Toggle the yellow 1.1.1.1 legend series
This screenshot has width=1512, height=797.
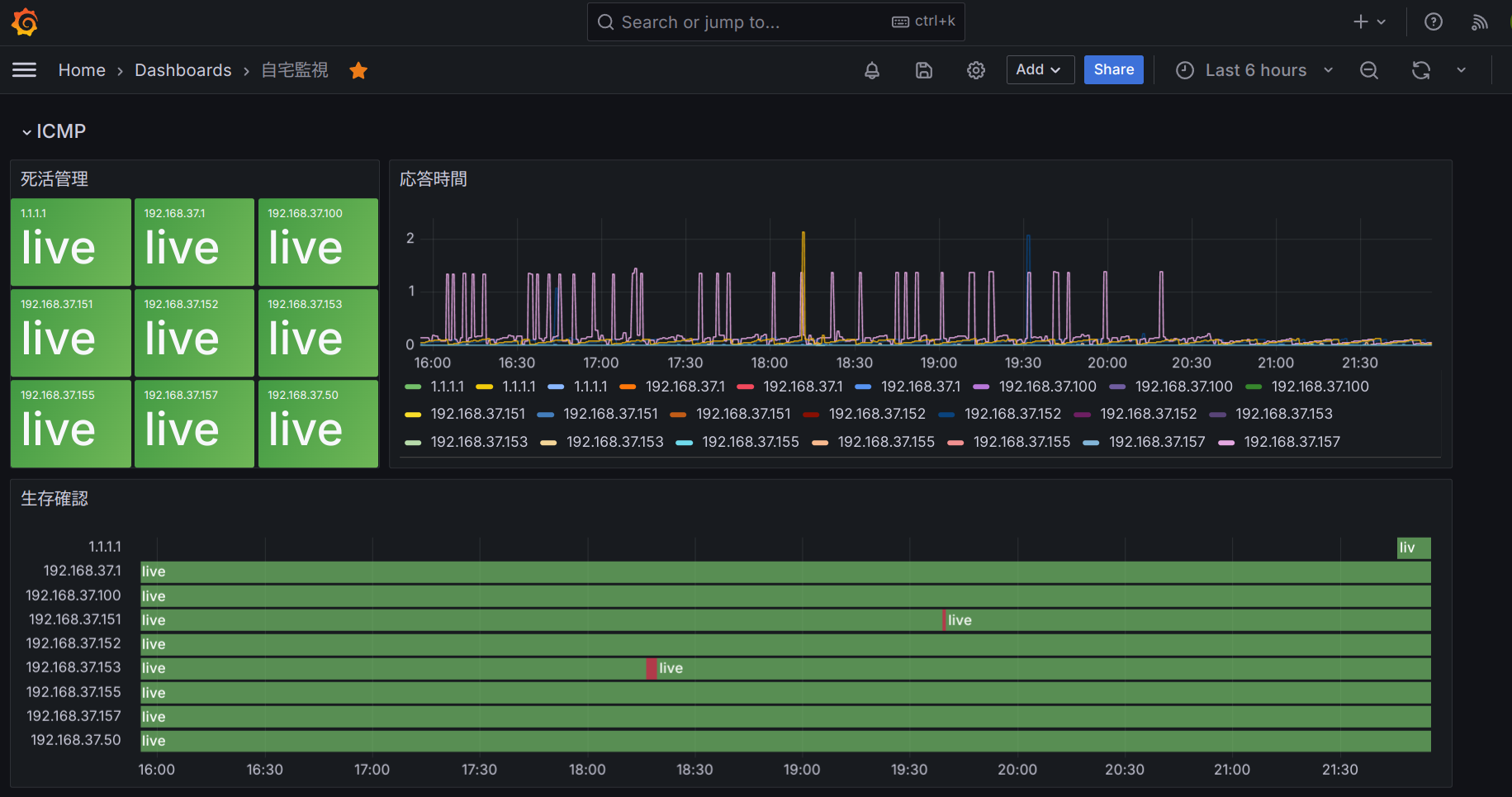coord(519,387)
